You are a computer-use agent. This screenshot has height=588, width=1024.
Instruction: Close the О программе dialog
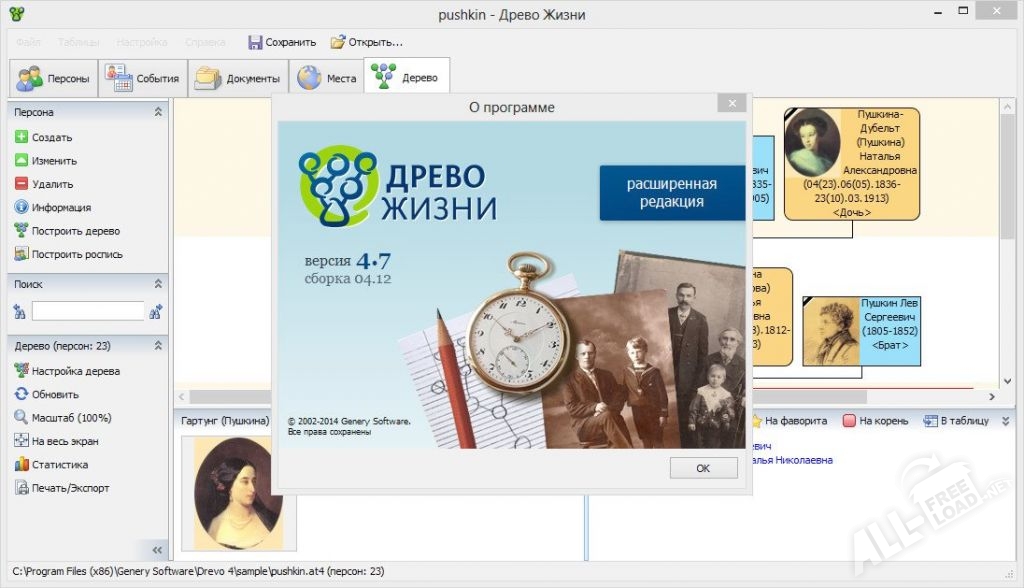[732, 103]
